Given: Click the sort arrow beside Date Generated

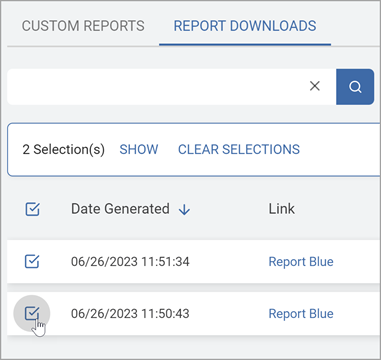Looking at the screenshot, I should [x=184, y=210].
